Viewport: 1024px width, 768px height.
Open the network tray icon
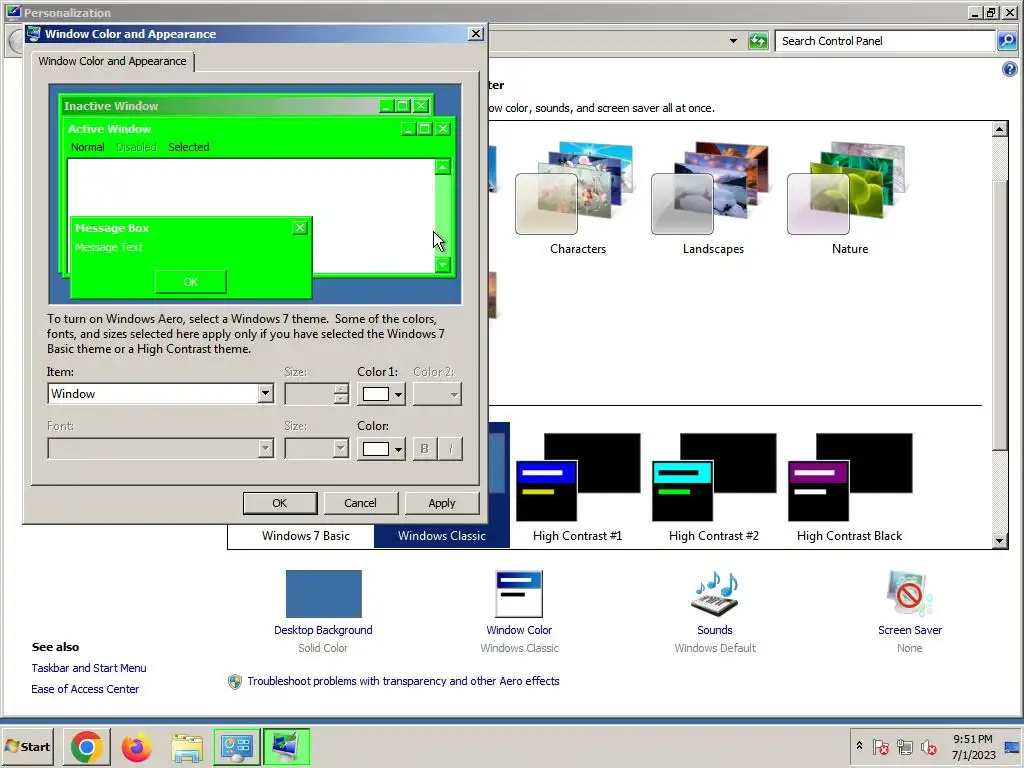(x=904, y=746)
